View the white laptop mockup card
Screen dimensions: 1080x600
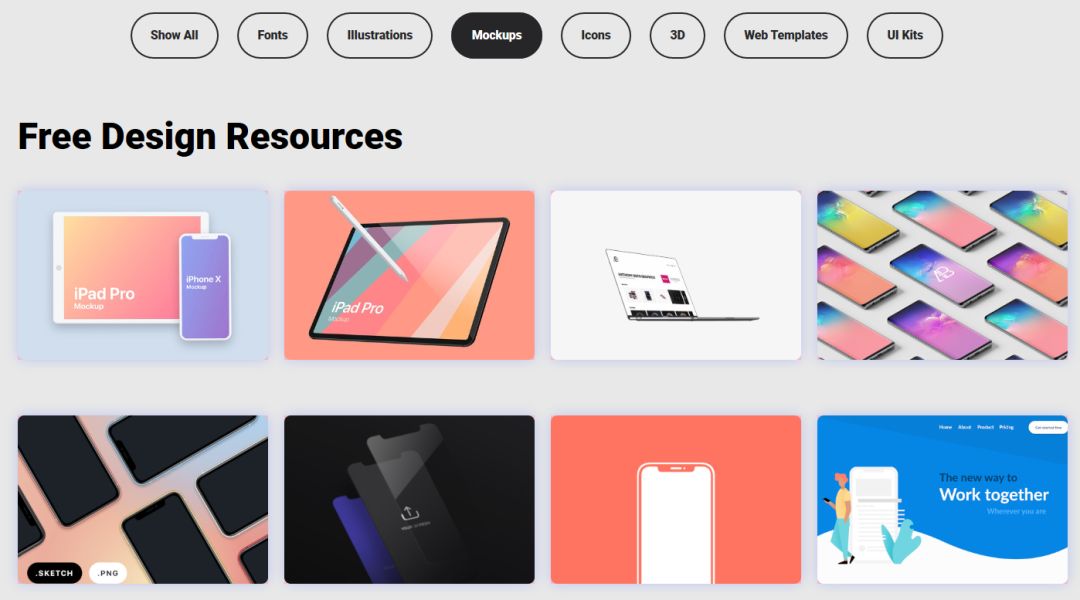[x=676, y=276]
